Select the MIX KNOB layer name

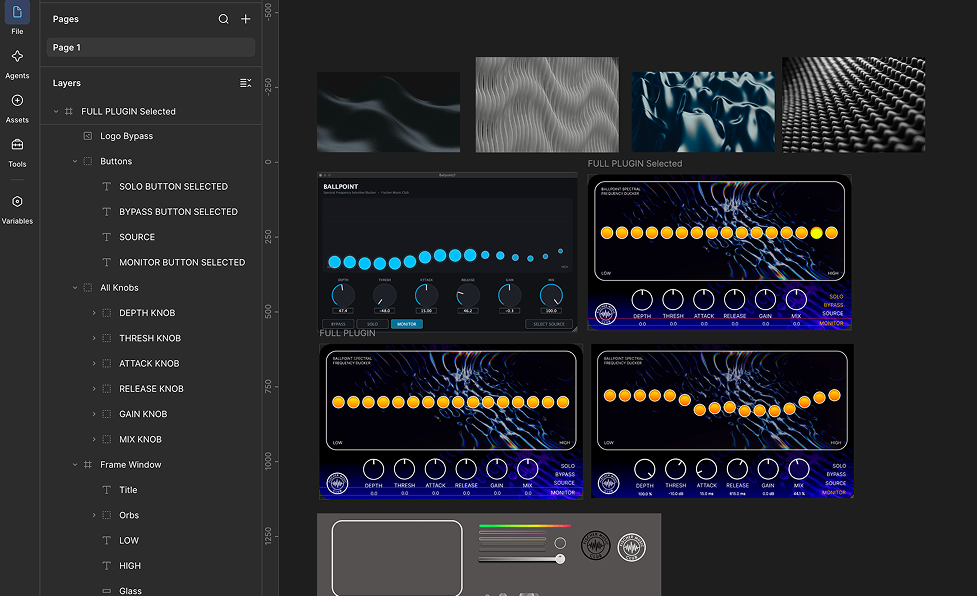140,439
